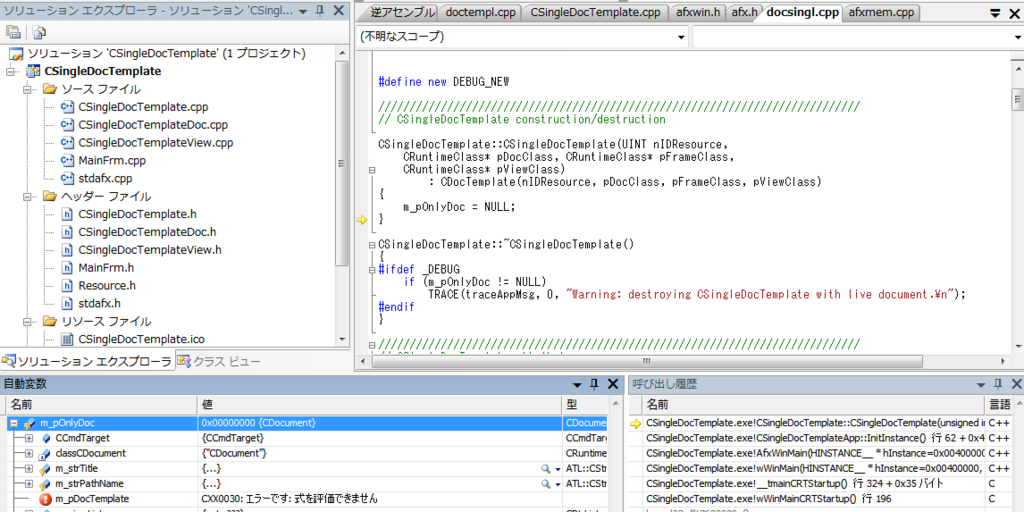1024x512 pixels.
Task: Open Resource.h header file
Action: click(107, 285)
